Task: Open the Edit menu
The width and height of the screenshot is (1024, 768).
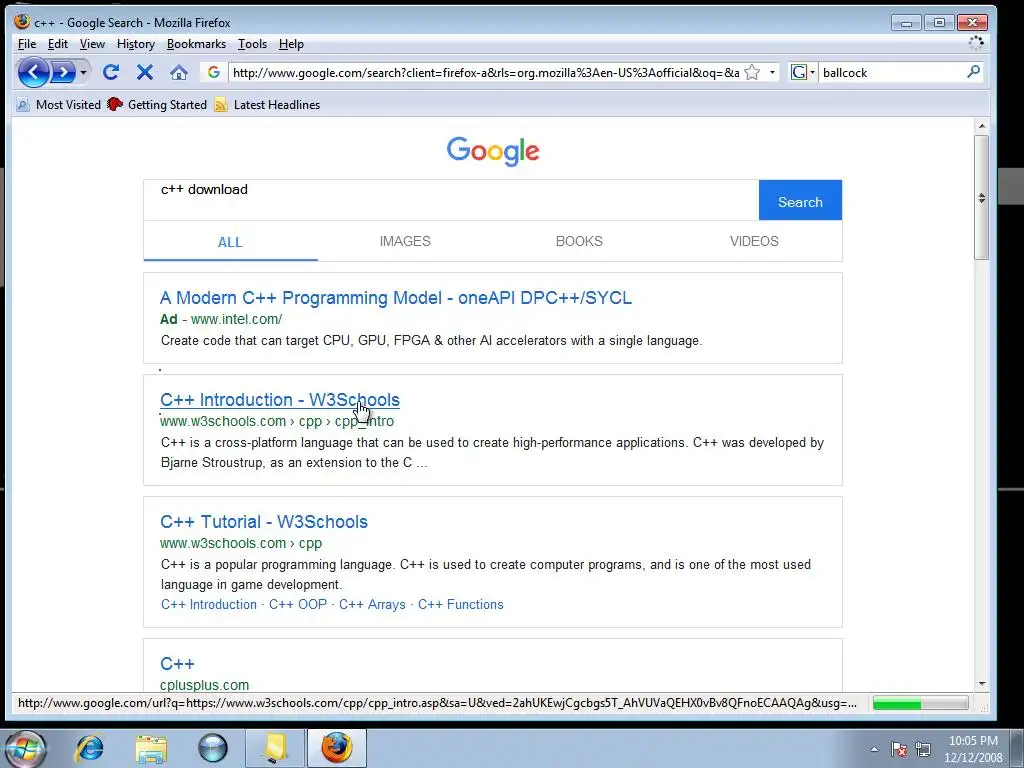Action: (x=57, y=44)
